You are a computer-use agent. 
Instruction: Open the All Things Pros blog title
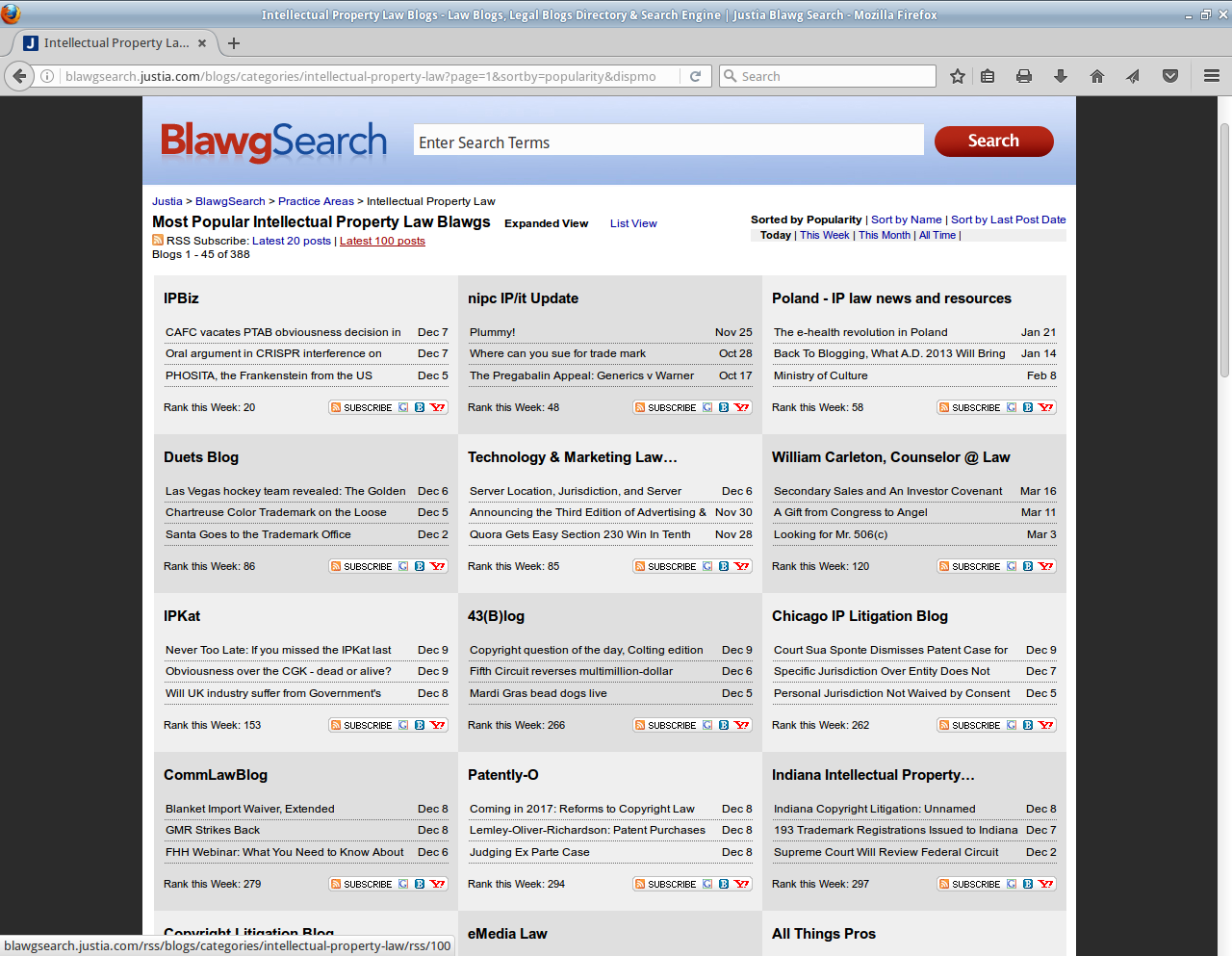click(x=824, y=934)
